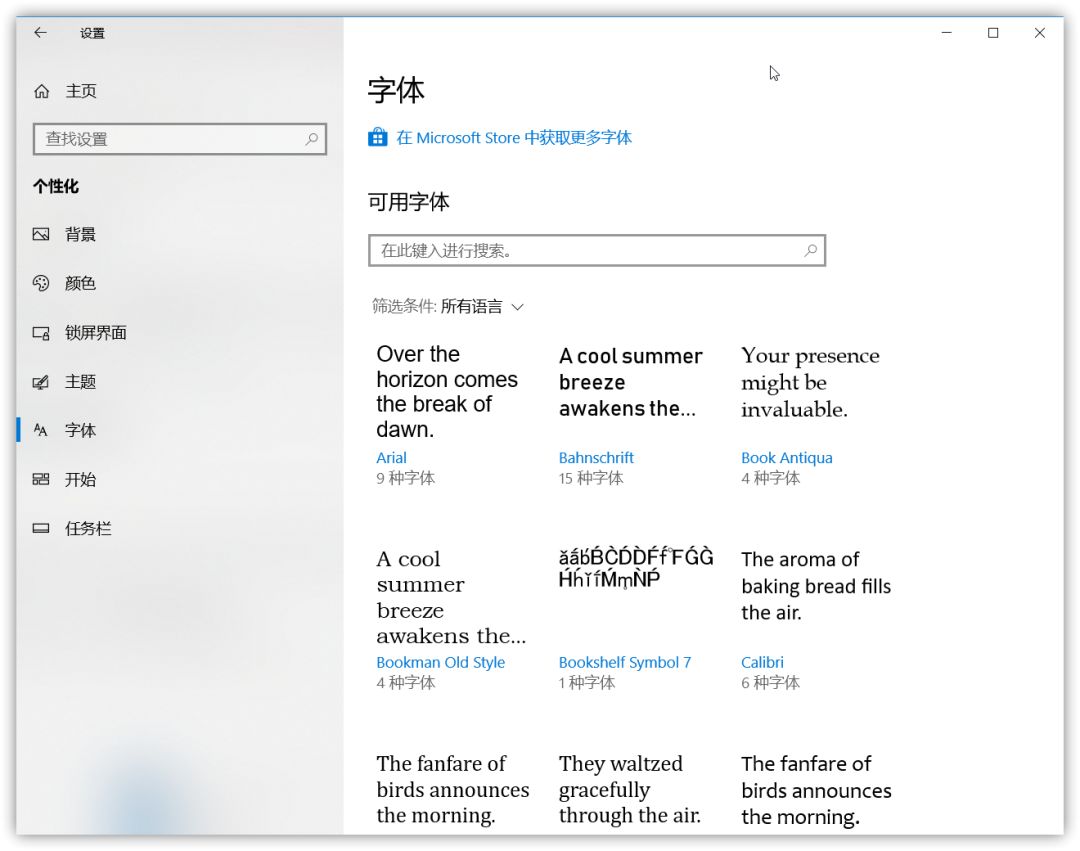Click Bookshelf Symbol 7 glyph preview

pyautogui.click(x=636, y=568)
